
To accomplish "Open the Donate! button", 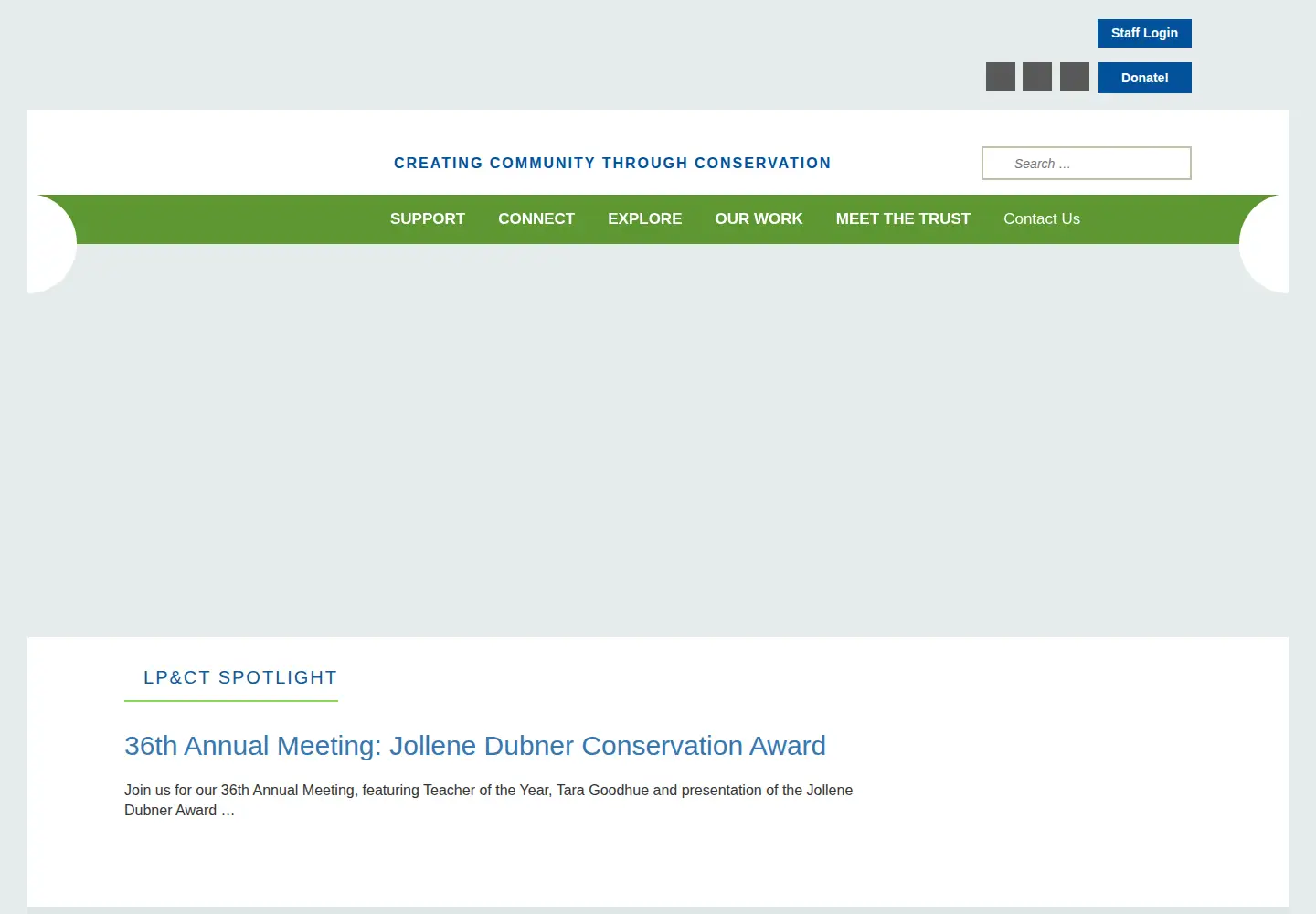I will [1144, 78].
